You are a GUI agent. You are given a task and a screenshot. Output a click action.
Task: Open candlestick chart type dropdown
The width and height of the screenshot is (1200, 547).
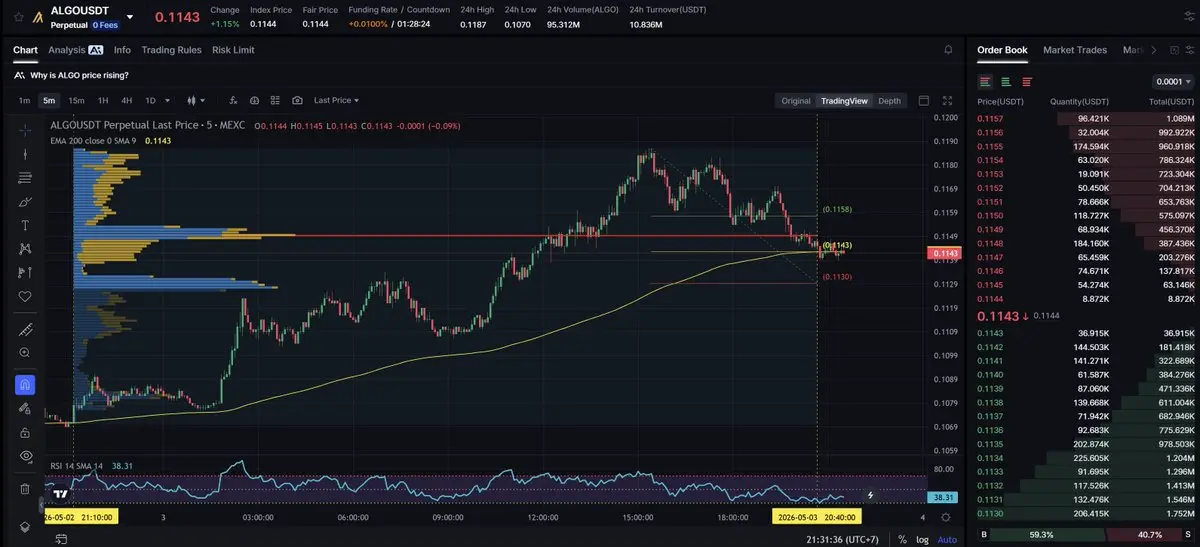click(196, 100)
